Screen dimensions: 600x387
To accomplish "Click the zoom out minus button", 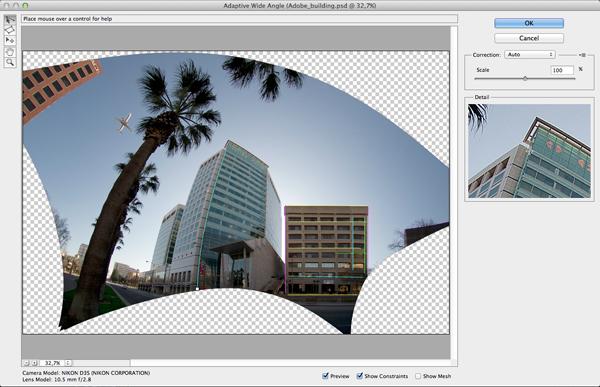I will [x=26, y=363].
